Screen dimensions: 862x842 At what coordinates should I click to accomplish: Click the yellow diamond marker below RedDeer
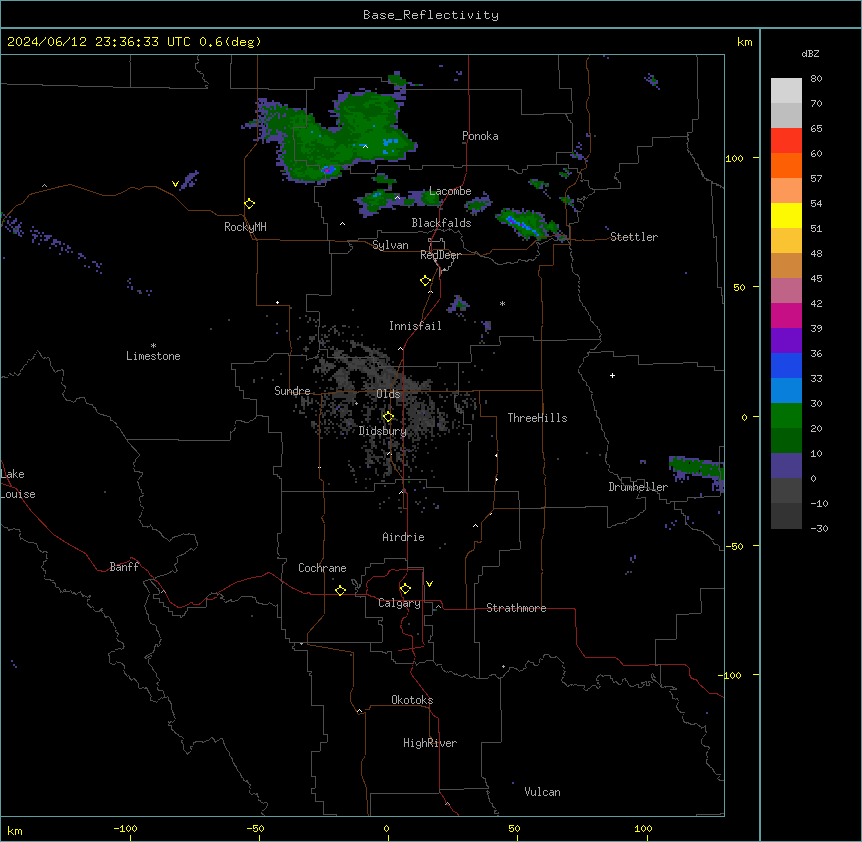[426, 281]
